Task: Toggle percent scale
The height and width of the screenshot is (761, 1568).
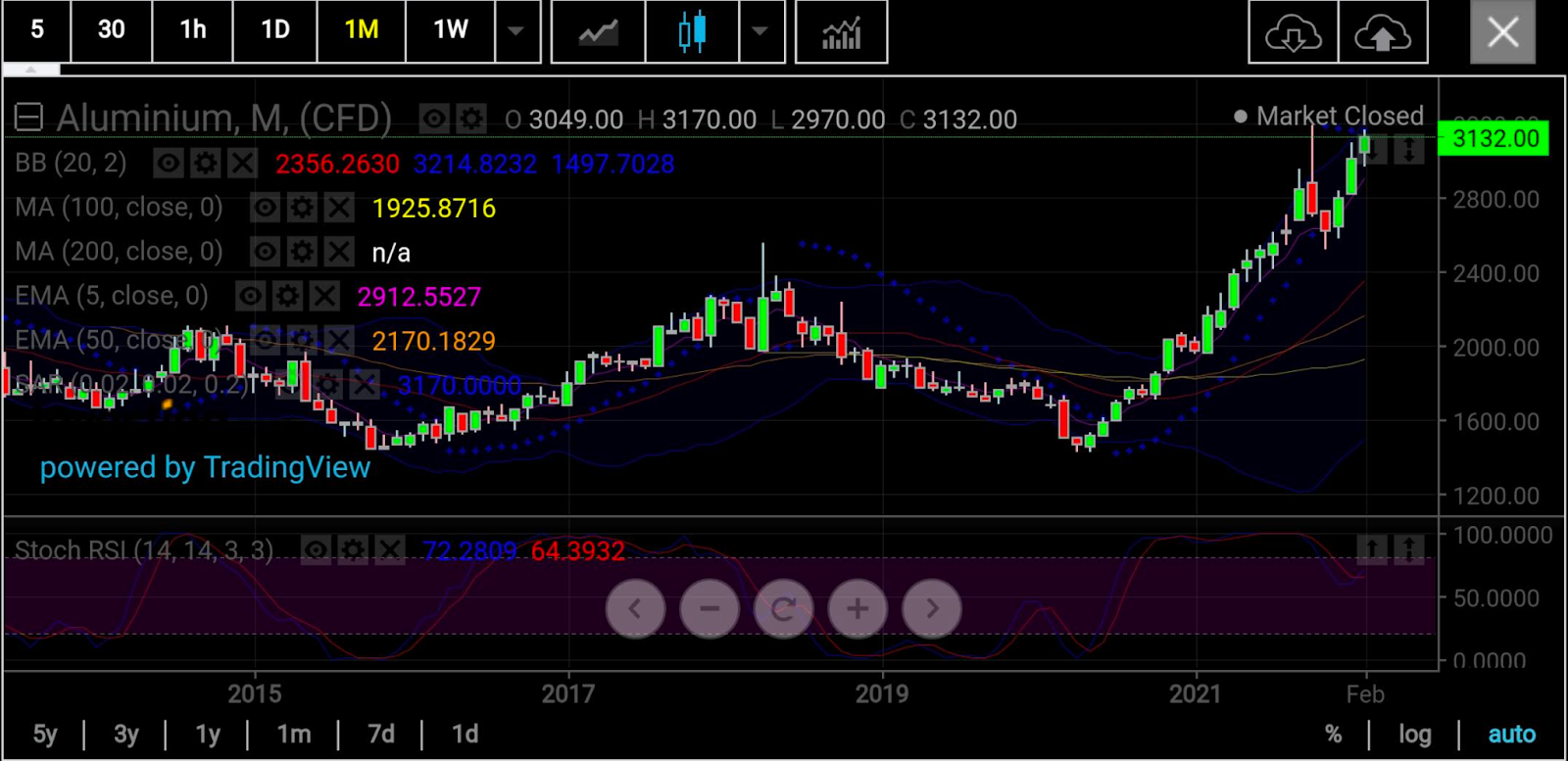Action: coord(1334,735)
